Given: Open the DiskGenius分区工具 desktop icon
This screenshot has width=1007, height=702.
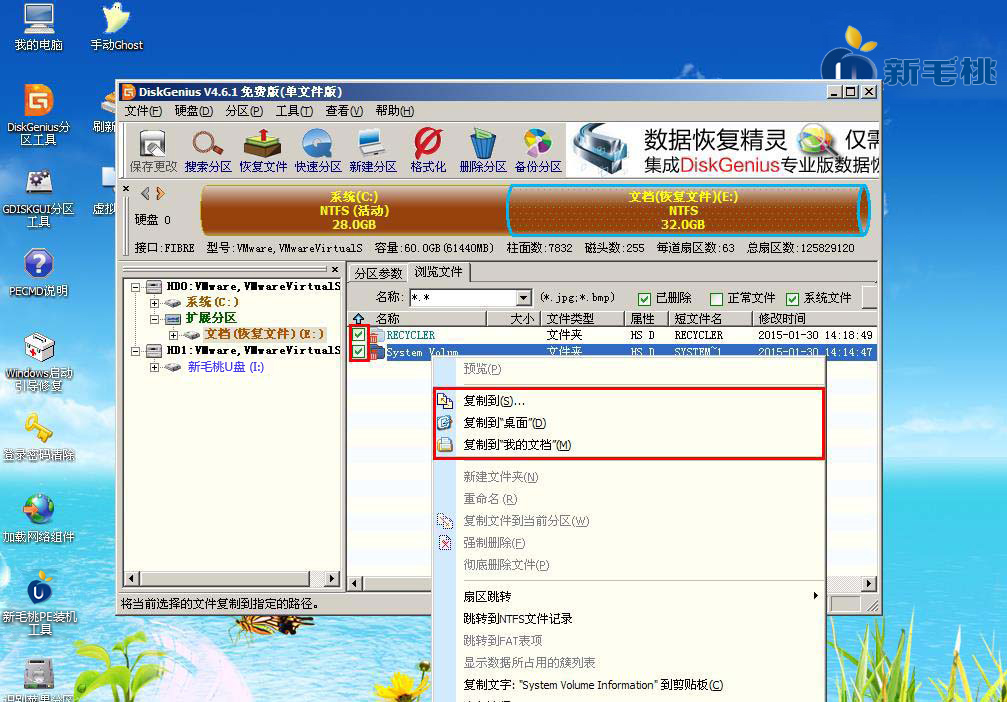Looking at the screenshot, I should click(39, 114).
